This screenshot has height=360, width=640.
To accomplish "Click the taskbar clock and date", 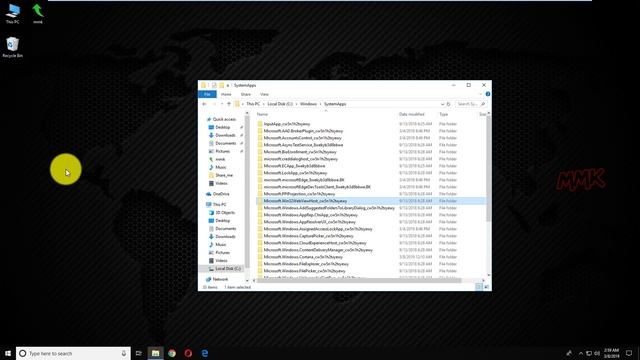I will pos(611,353).
